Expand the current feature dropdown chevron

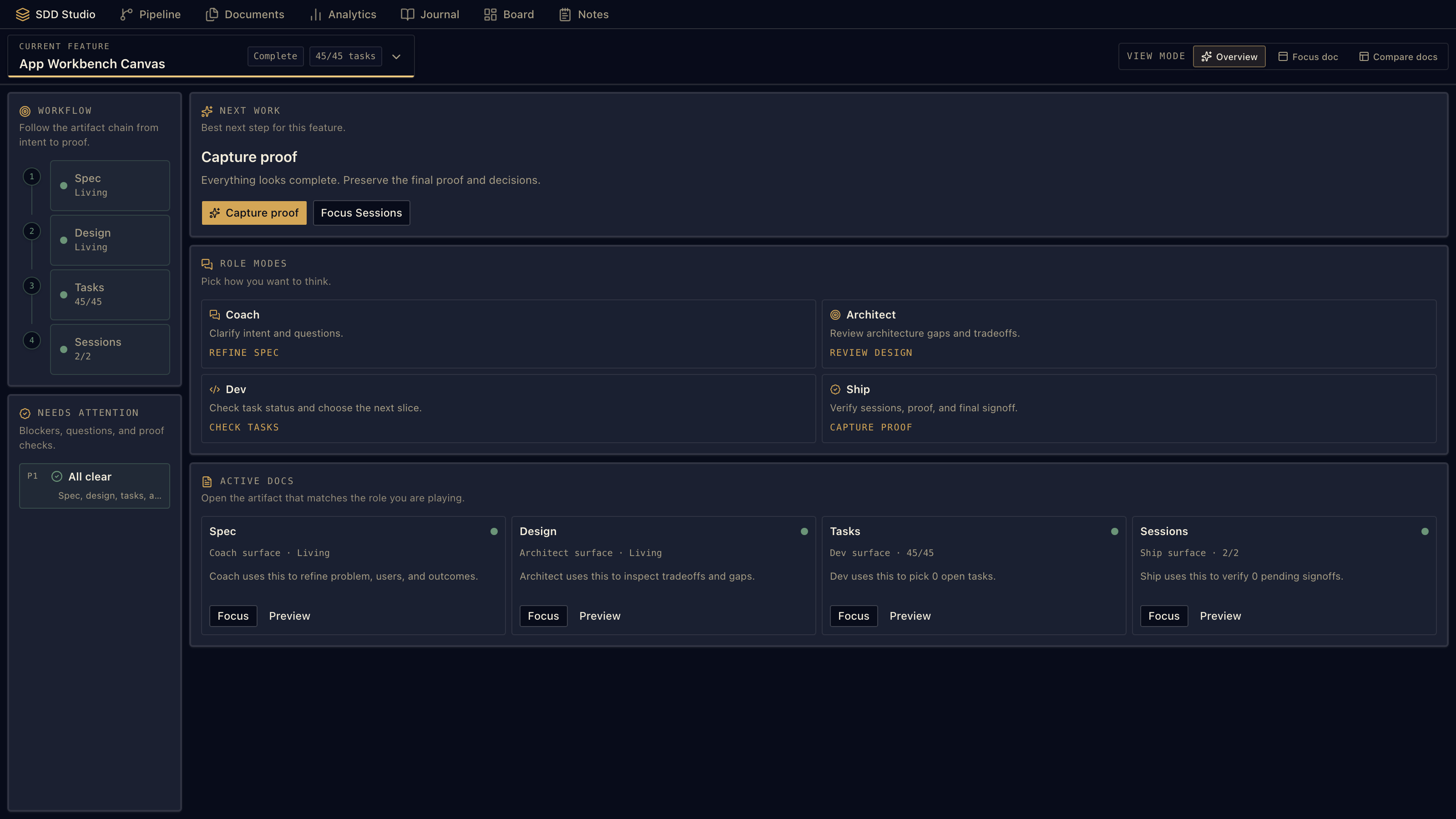click(x=396, y=56)
